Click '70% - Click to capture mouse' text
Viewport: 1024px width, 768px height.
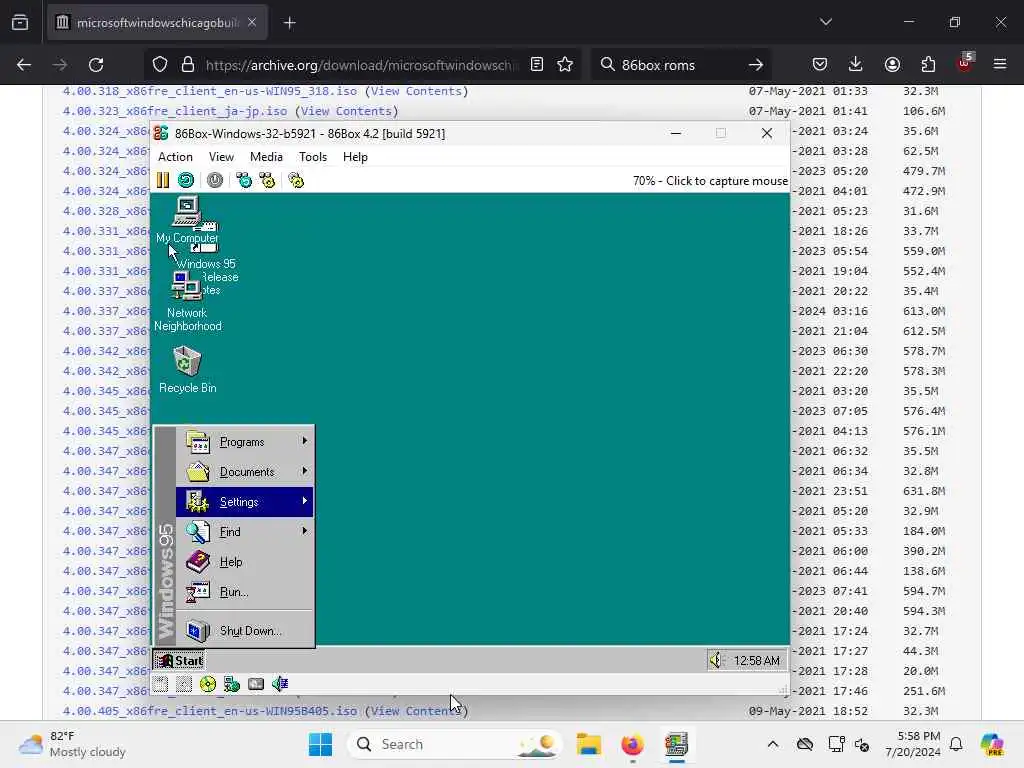click(710, 181)
